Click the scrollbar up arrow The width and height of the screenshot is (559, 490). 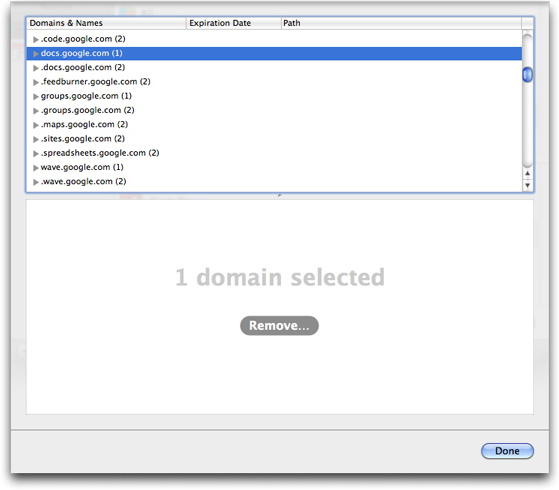pos(528,173)
